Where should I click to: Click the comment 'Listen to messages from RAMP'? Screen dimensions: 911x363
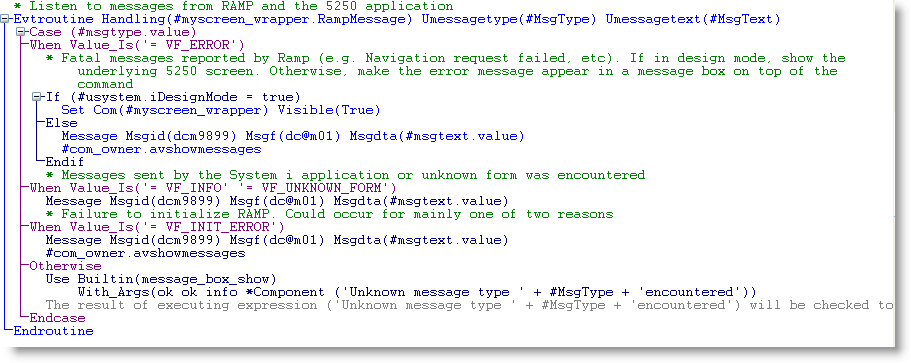click(x=233, y=6)
